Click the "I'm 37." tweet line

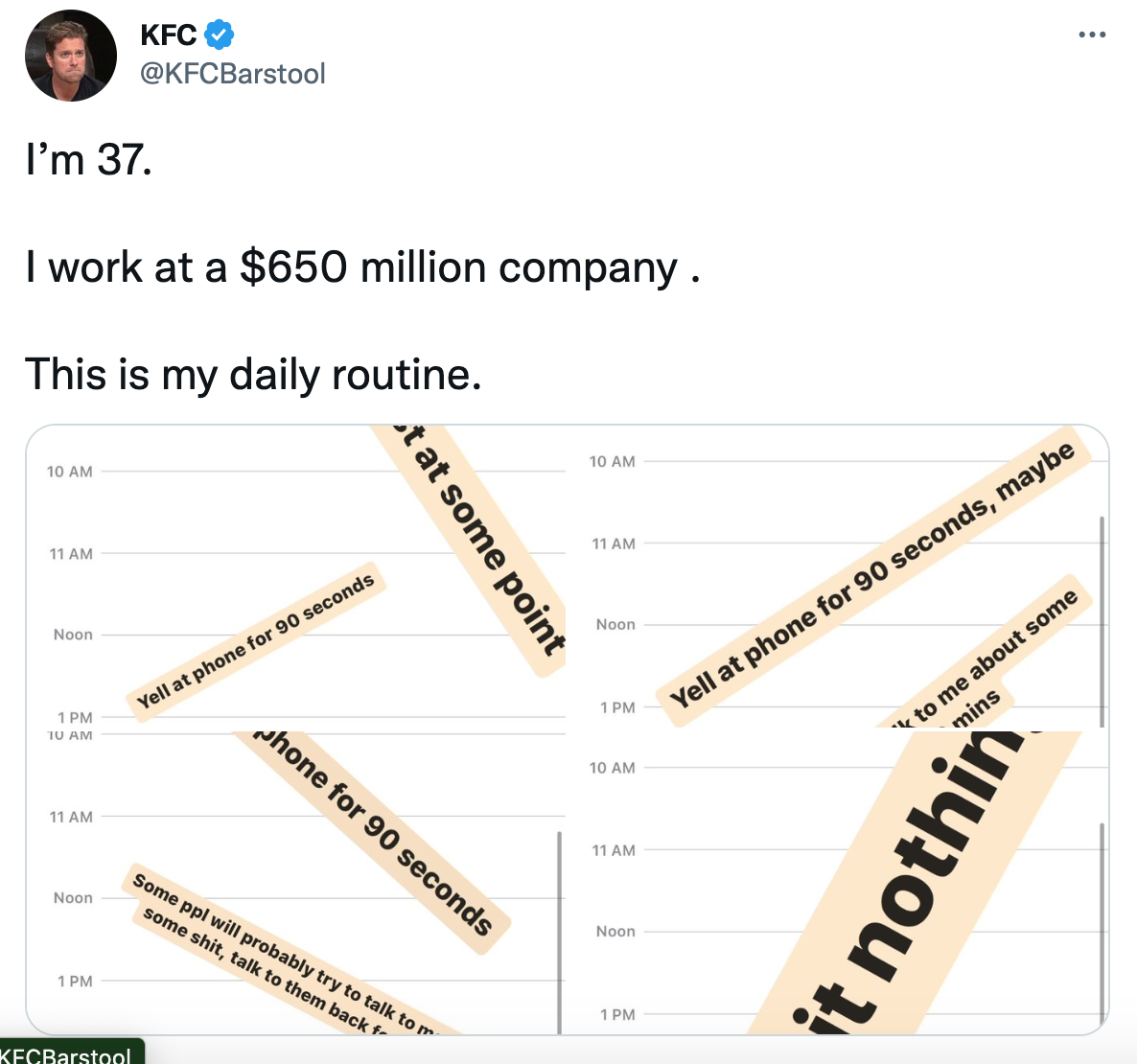click(88, 159)
